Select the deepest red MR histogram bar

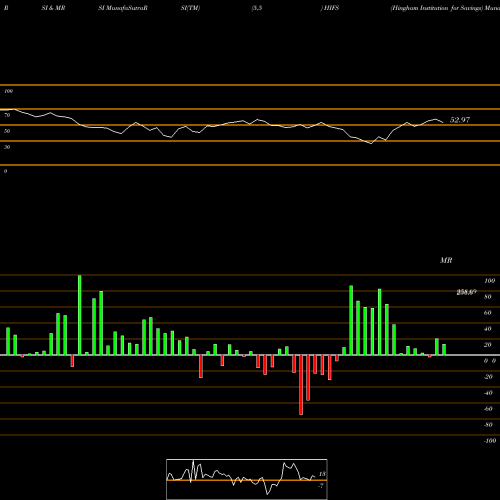coord(301,385)
